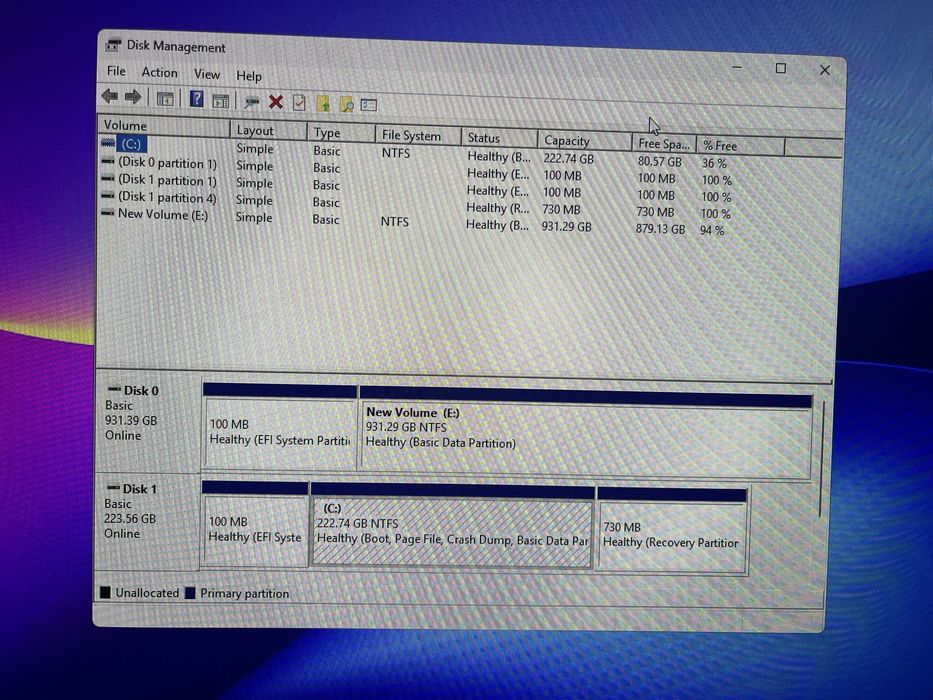Sort by the Free Space column header

[664, 143]
